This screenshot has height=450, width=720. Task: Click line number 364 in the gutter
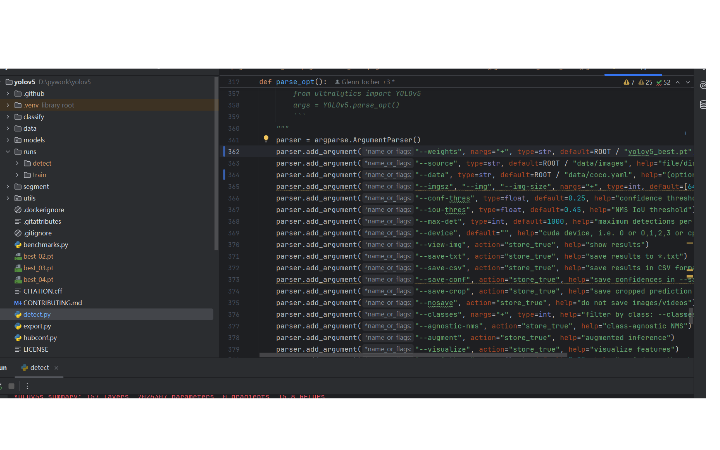coord(234,175)
